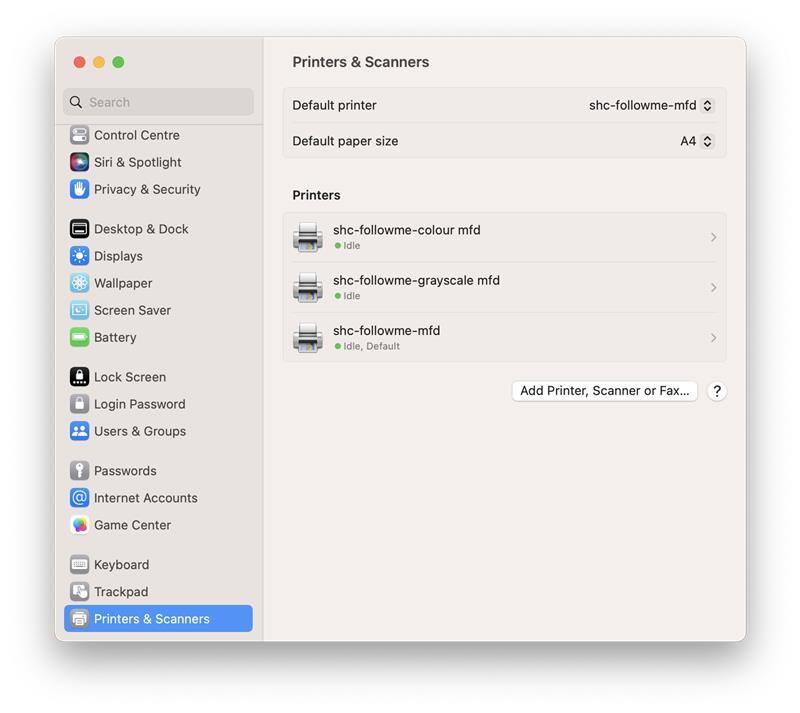Click the Wallpaper flower icon

coord(79,283)
